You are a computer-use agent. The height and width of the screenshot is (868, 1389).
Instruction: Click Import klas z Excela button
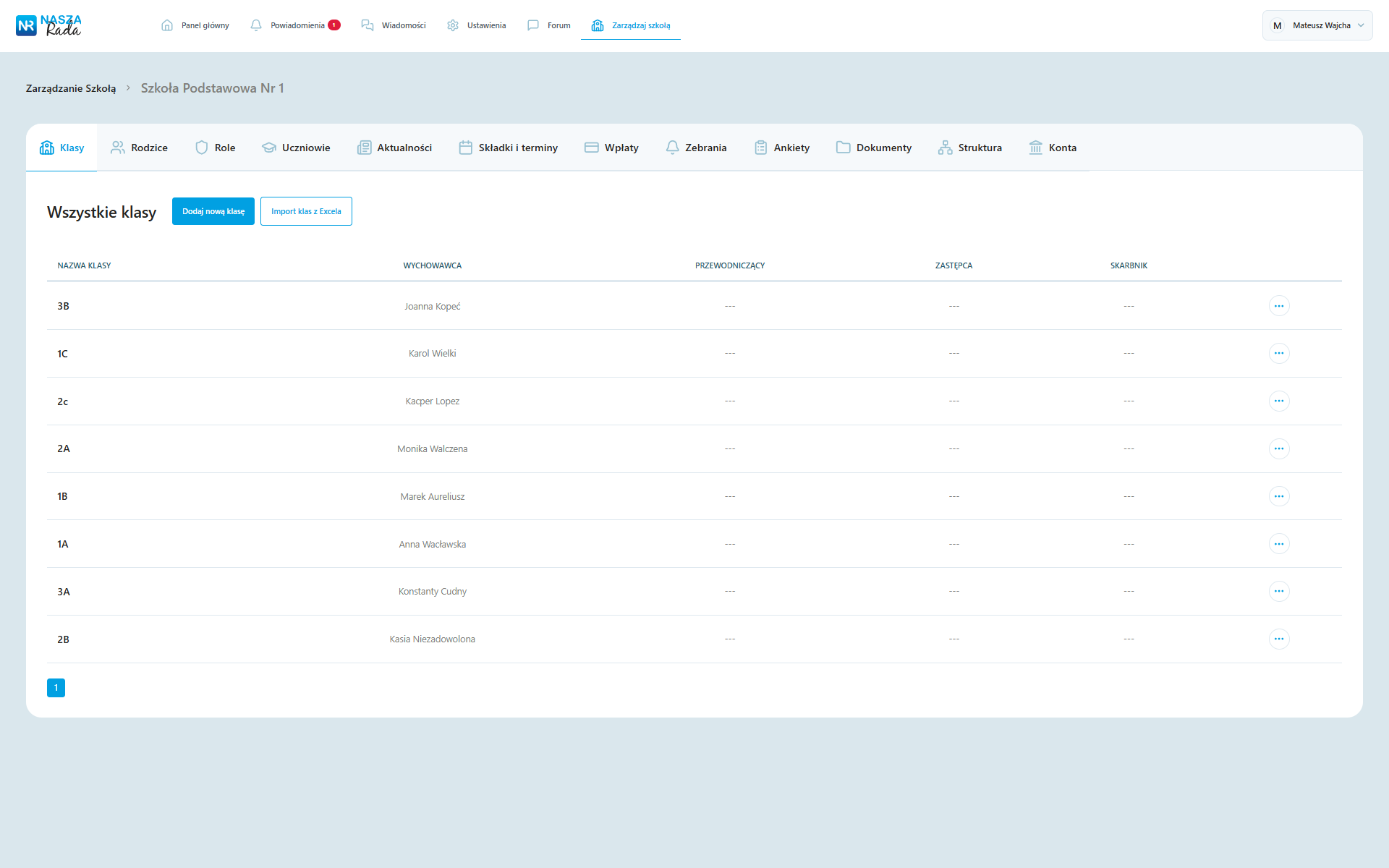tap(306, 211)
